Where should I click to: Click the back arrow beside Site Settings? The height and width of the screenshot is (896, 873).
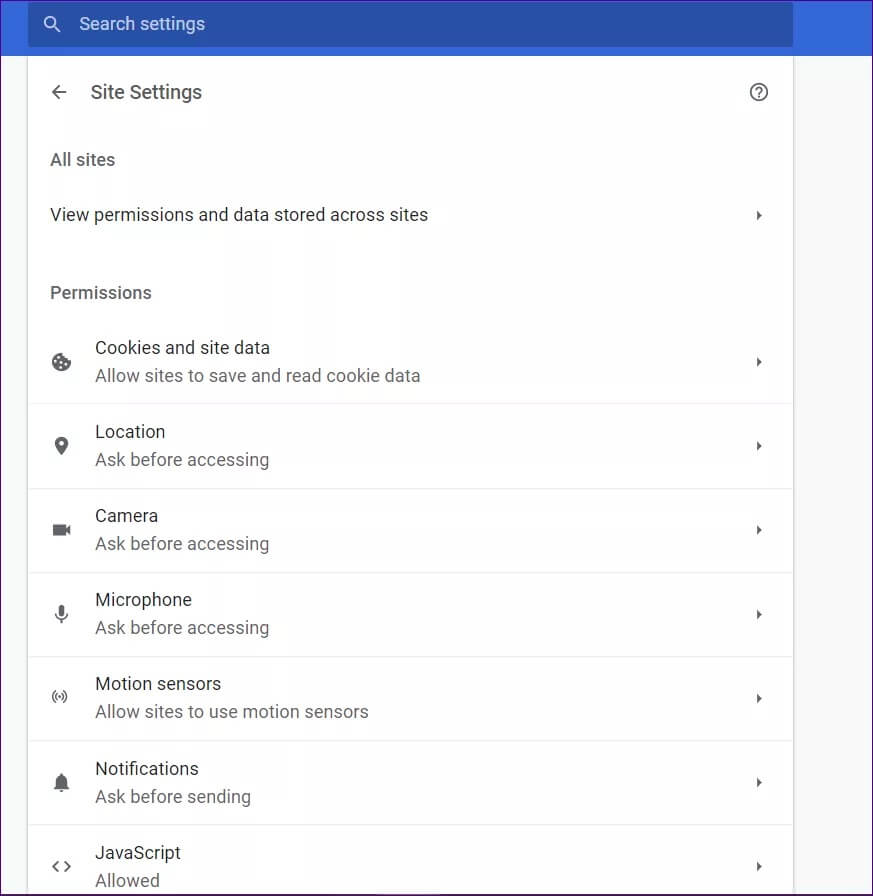point(59,92)
